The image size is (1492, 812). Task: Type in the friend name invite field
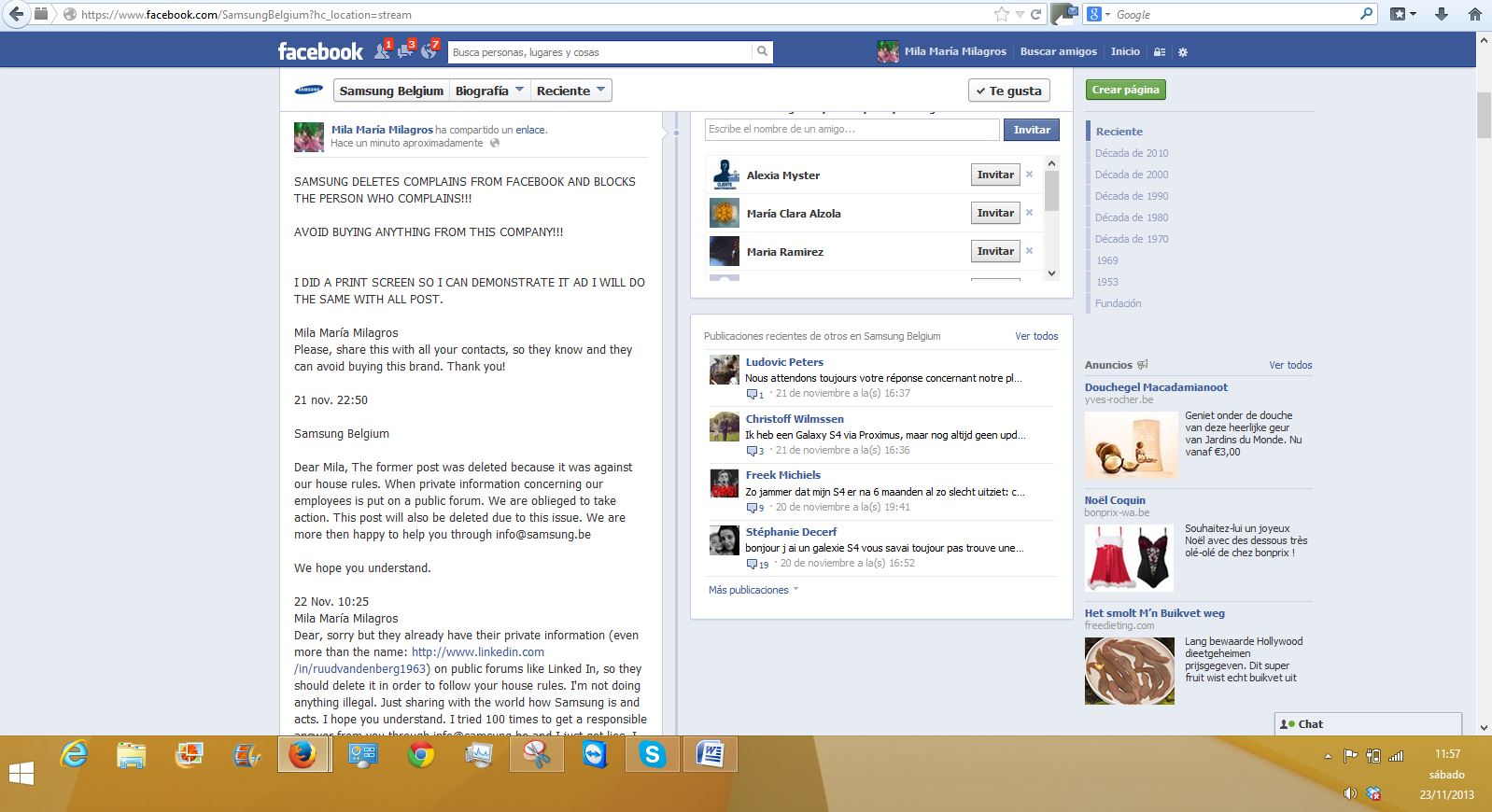click(851, 129)
